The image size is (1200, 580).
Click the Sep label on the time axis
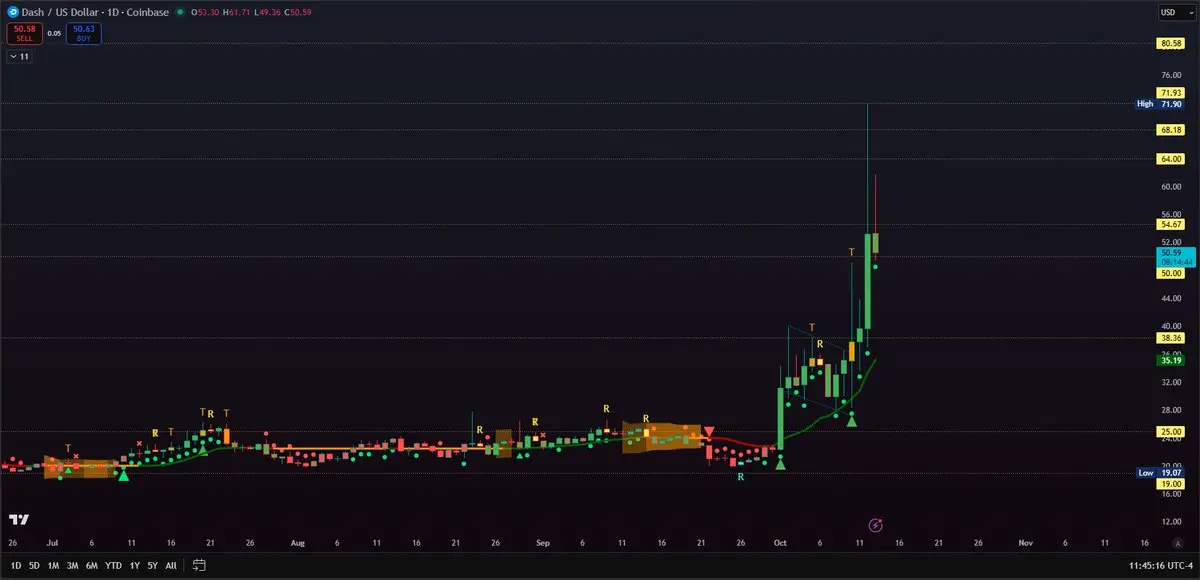(x=543, y=543)
